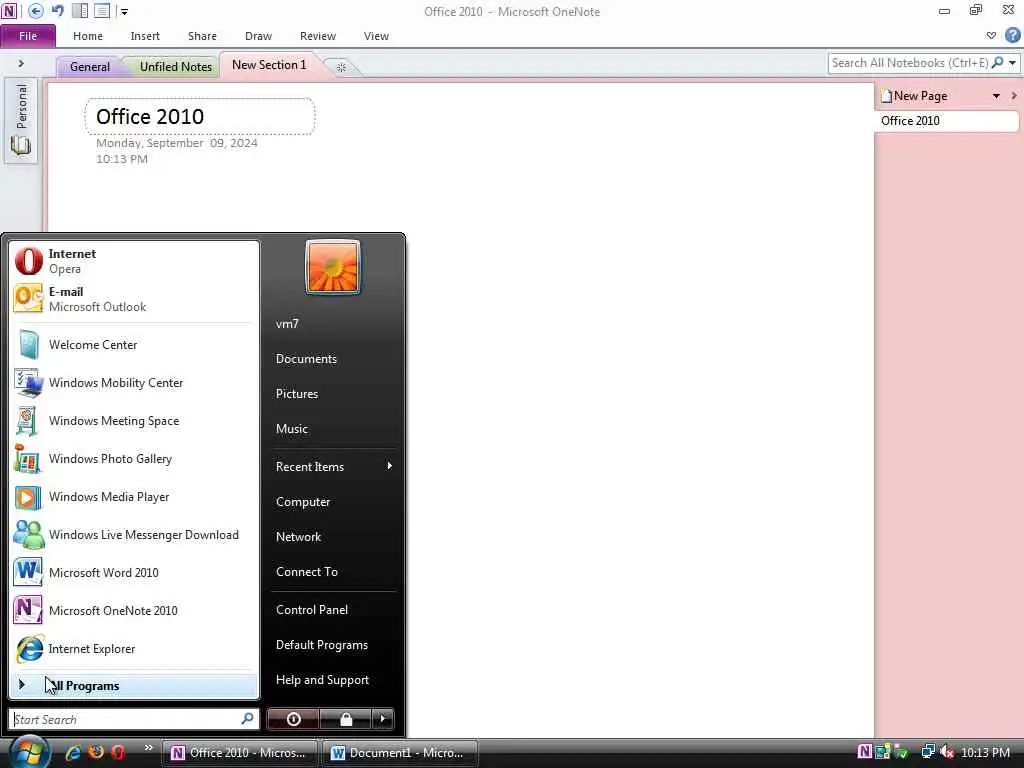This screenshot has height=768, width=1024.
Task: Switch to Document1 Word taskbar button
Action: coord(399,753)
